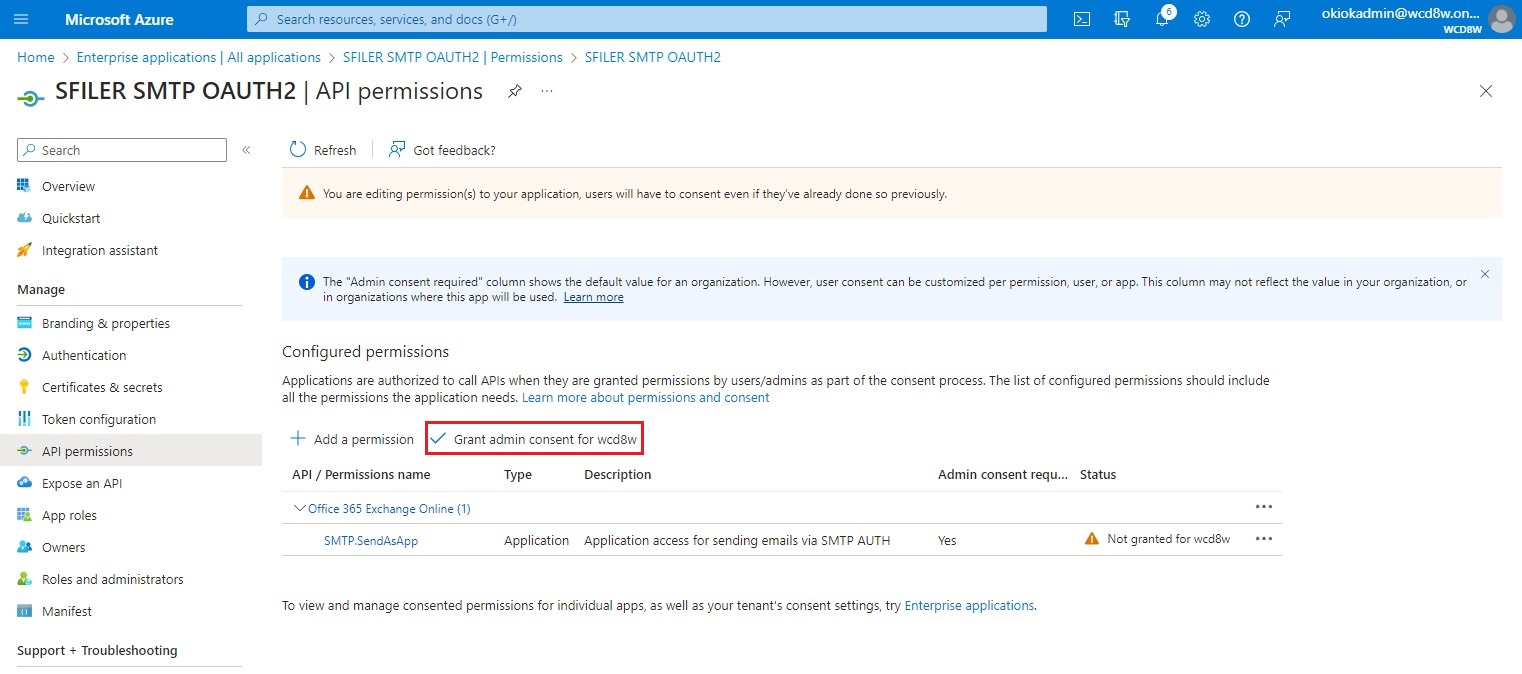Click the Description column header
Screen dimensions: 1522x674
click(618, 474)
